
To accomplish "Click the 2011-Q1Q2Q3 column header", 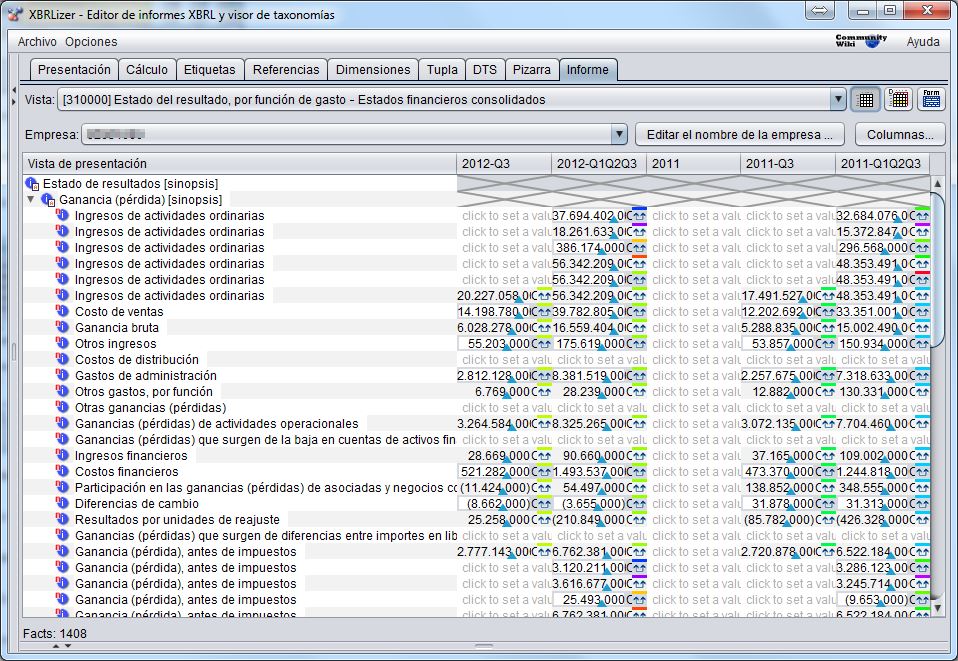I will pyautogui.click(x=882, y=164).
